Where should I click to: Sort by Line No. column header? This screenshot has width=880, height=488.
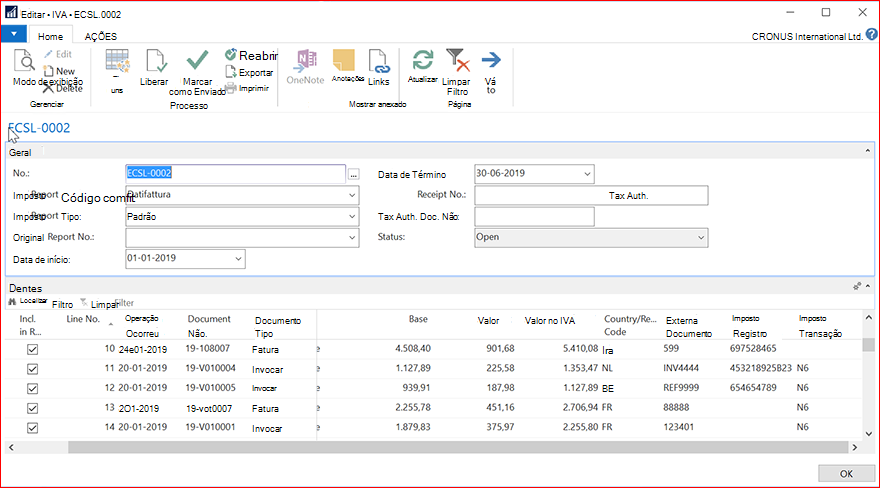[x=83, y=319]
